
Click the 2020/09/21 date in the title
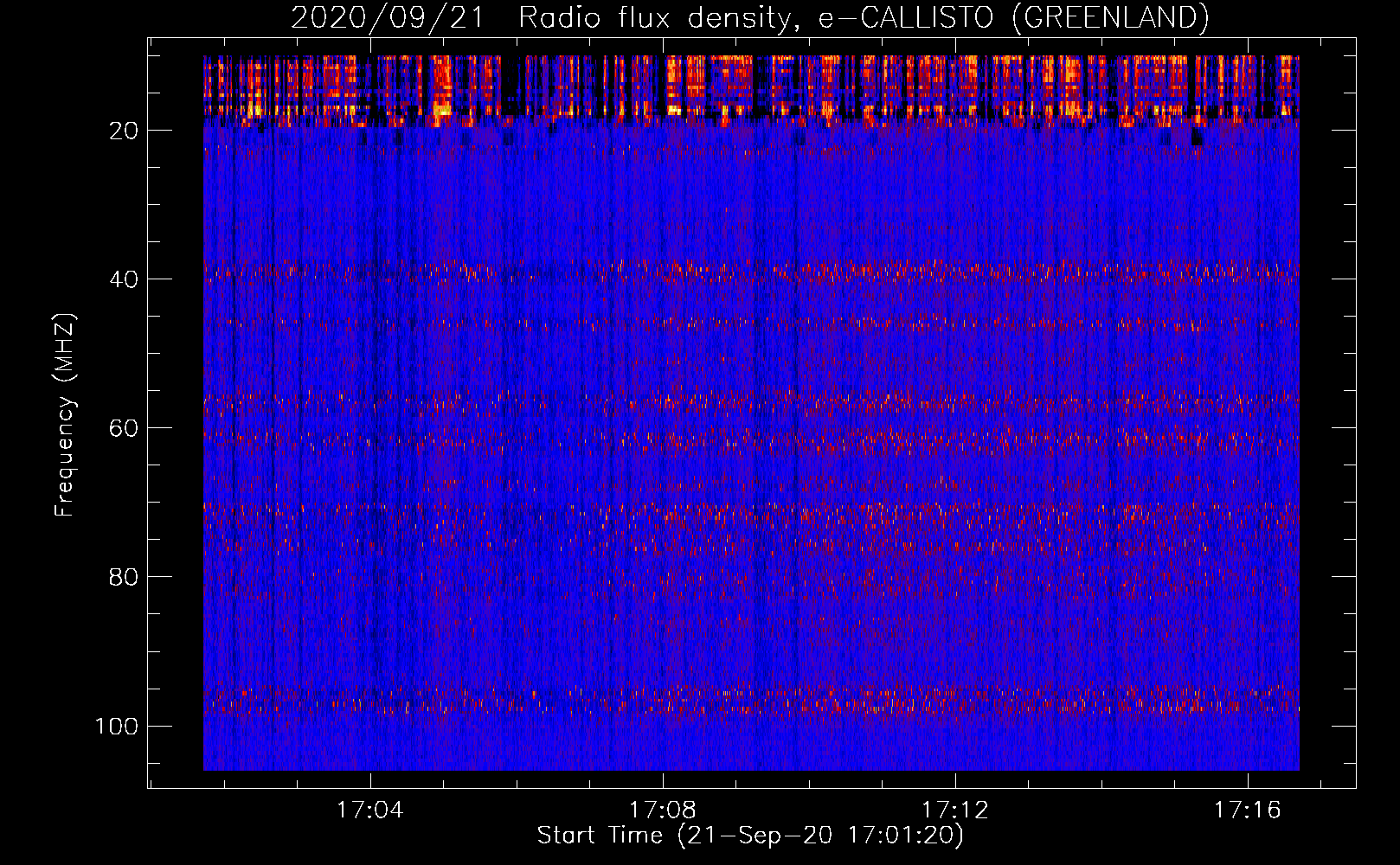pos(387,17)
